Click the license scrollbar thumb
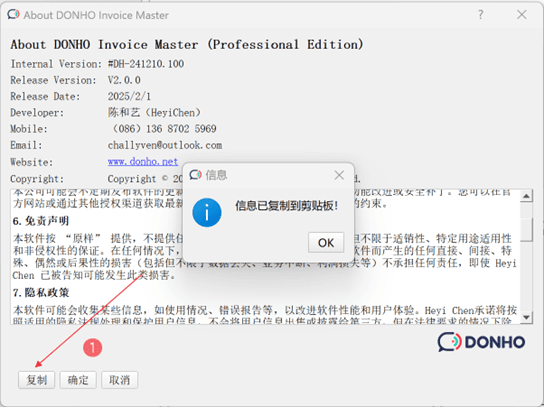Viewport: 544px width, 407px height. coord(526,229)
